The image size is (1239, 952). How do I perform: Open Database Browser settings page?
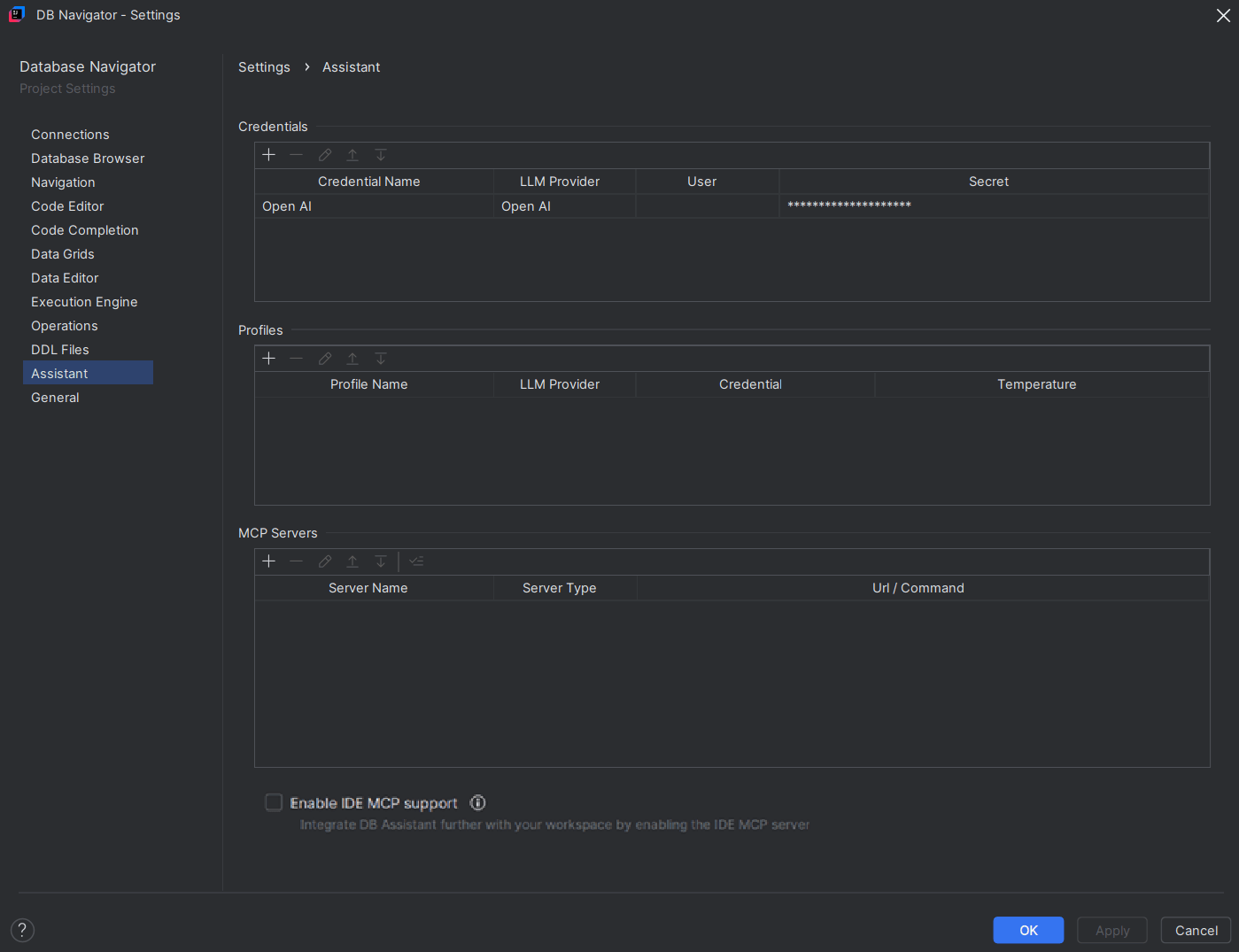click(88, 159)
